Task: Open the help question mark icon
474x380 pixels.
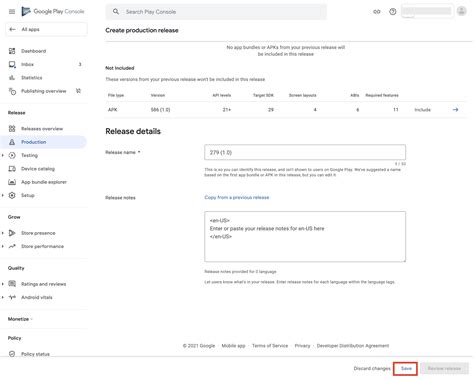Action: [393, 12]
